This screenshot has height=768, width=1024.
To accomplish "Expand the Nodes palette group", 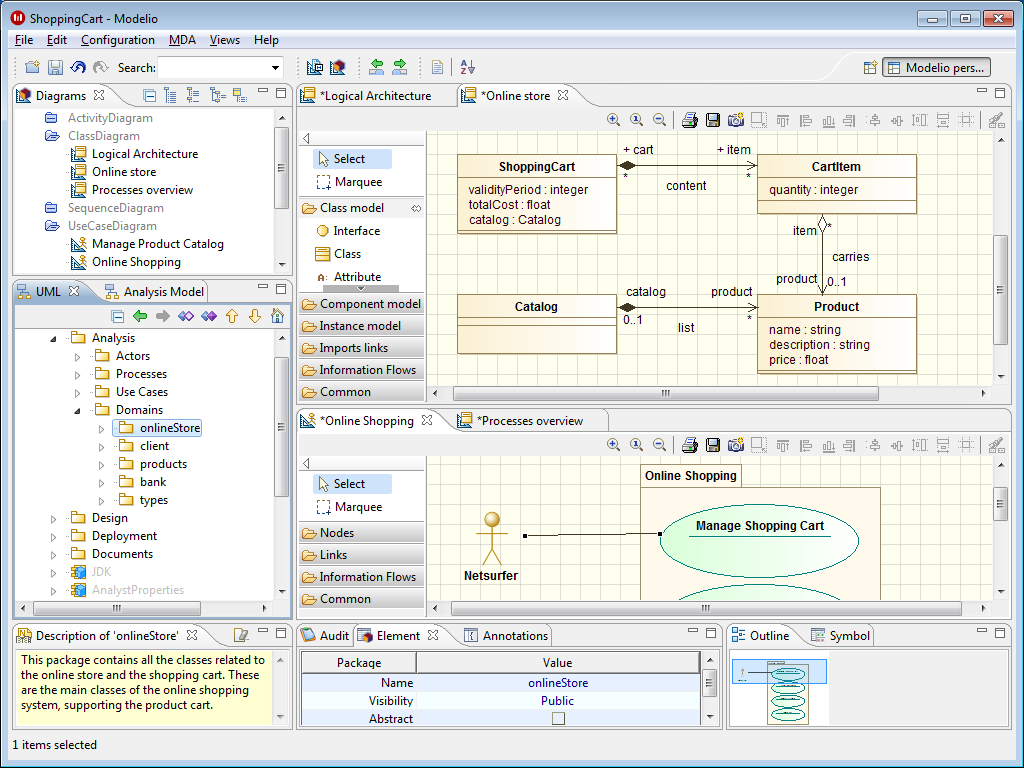I will click(x=361, y=533).
